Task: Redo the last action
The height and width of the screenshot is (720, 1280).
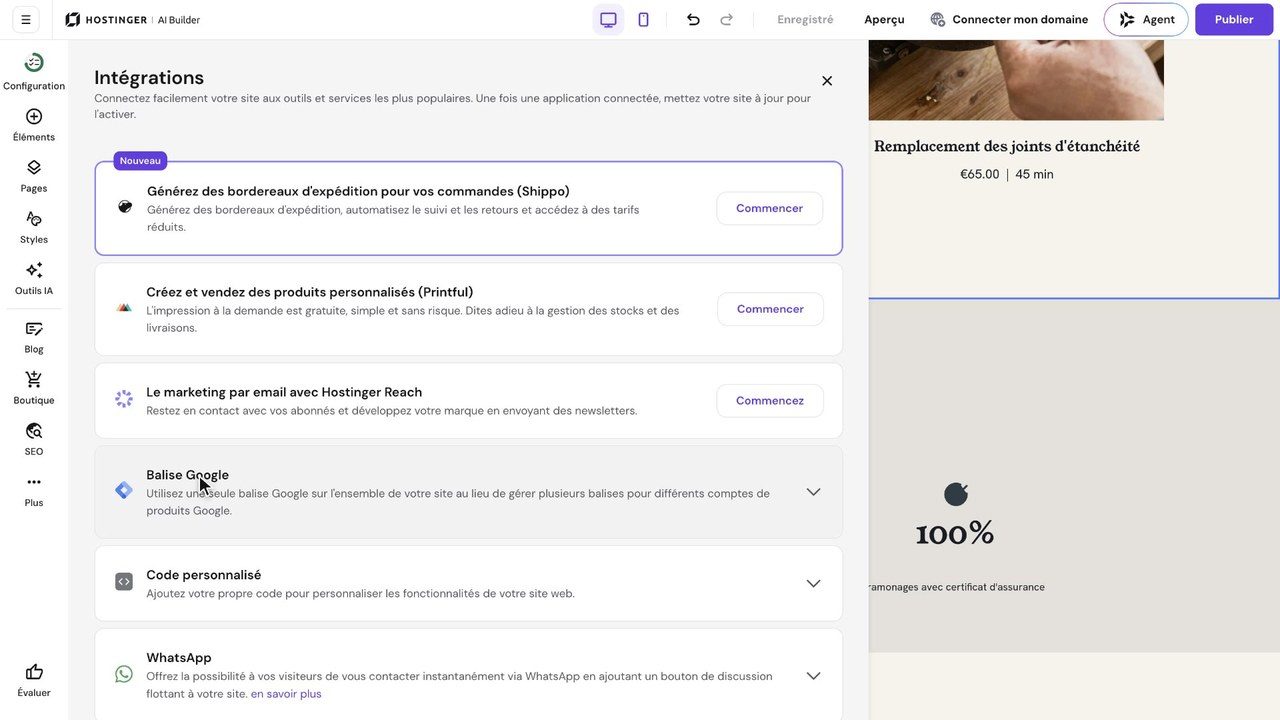Action: 727,19
